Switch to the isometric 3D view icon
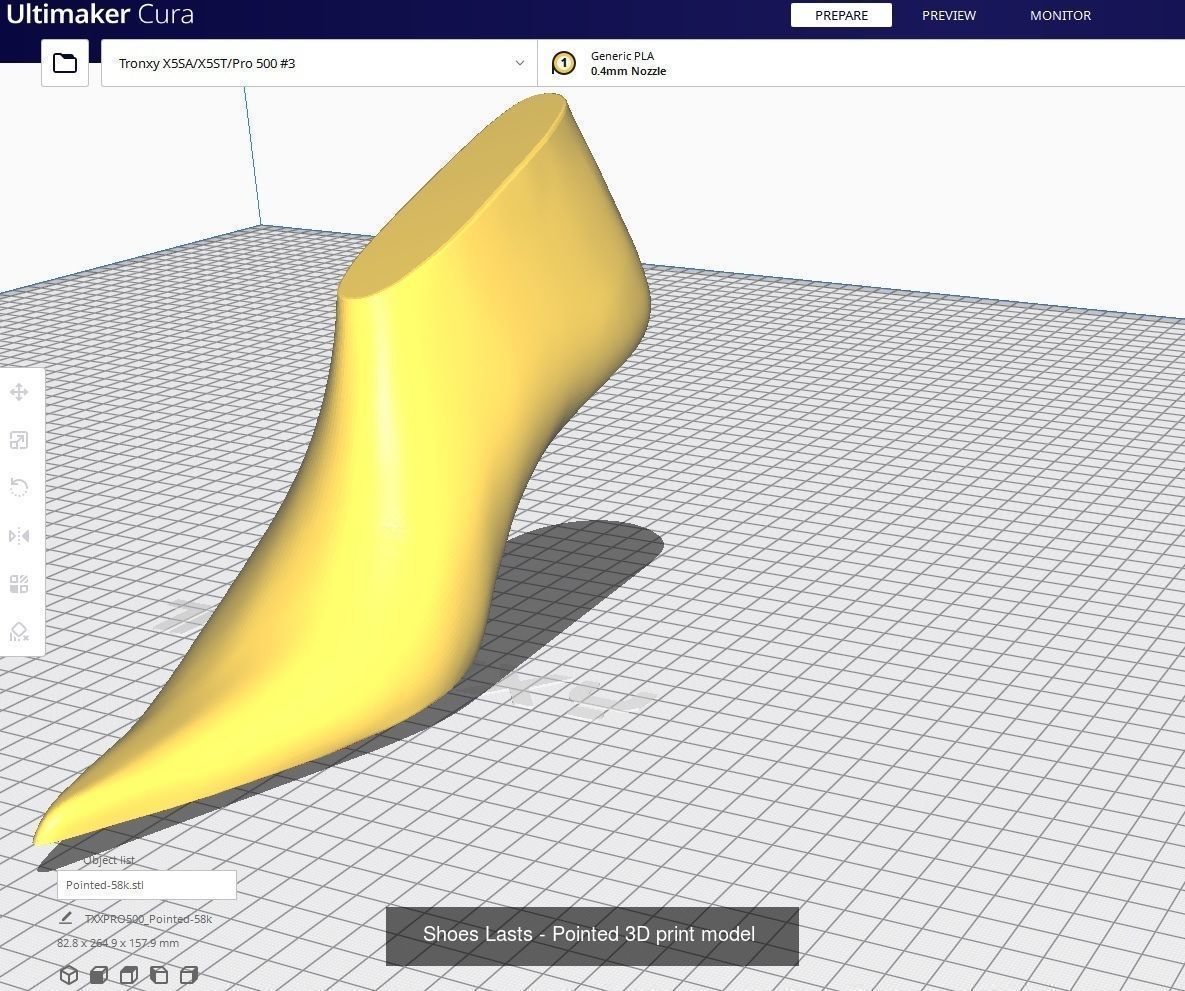Screen dimensions: 1185x991 point(69,975)
